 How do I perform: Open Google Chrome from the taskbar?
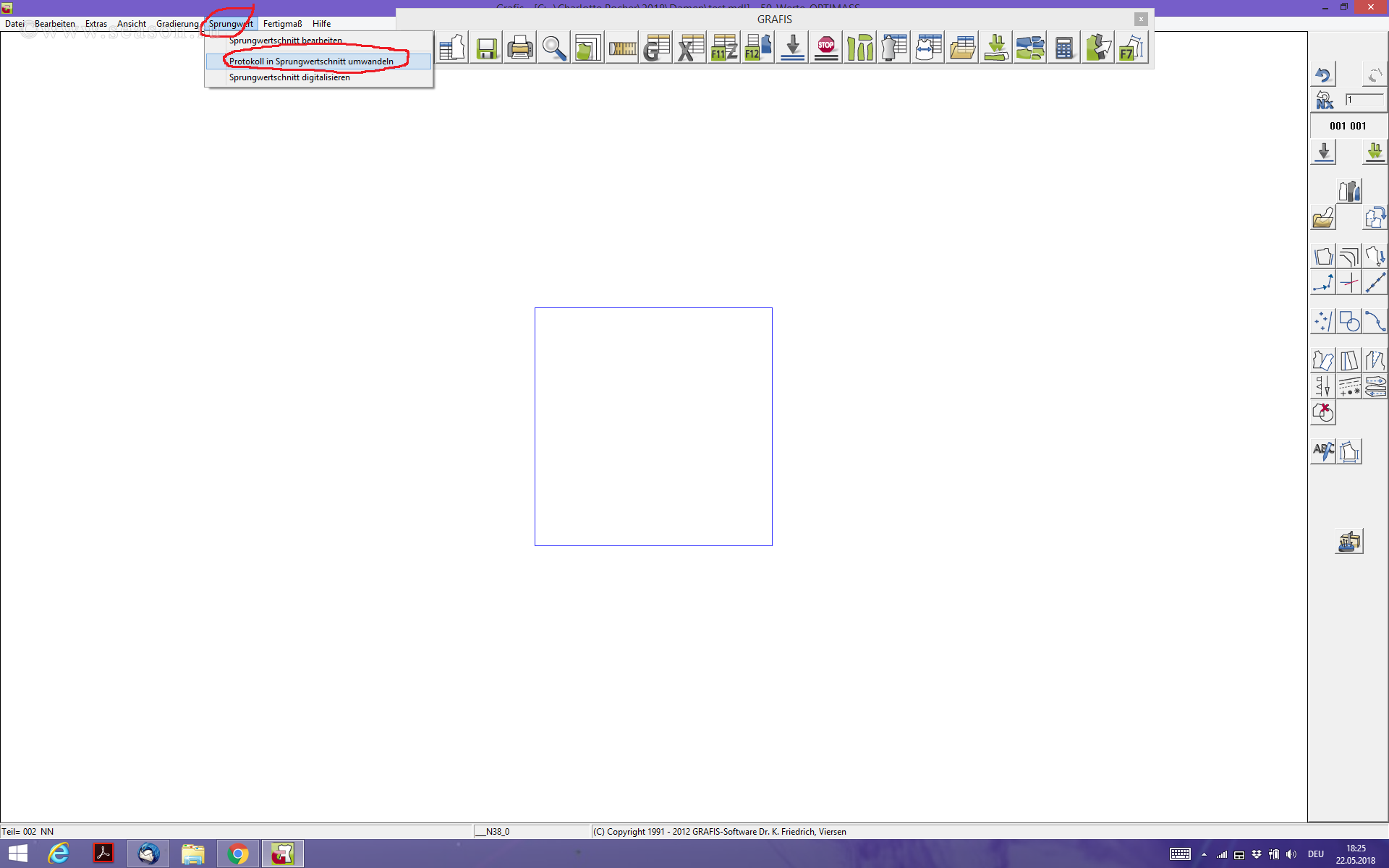(x=237, y=854)
